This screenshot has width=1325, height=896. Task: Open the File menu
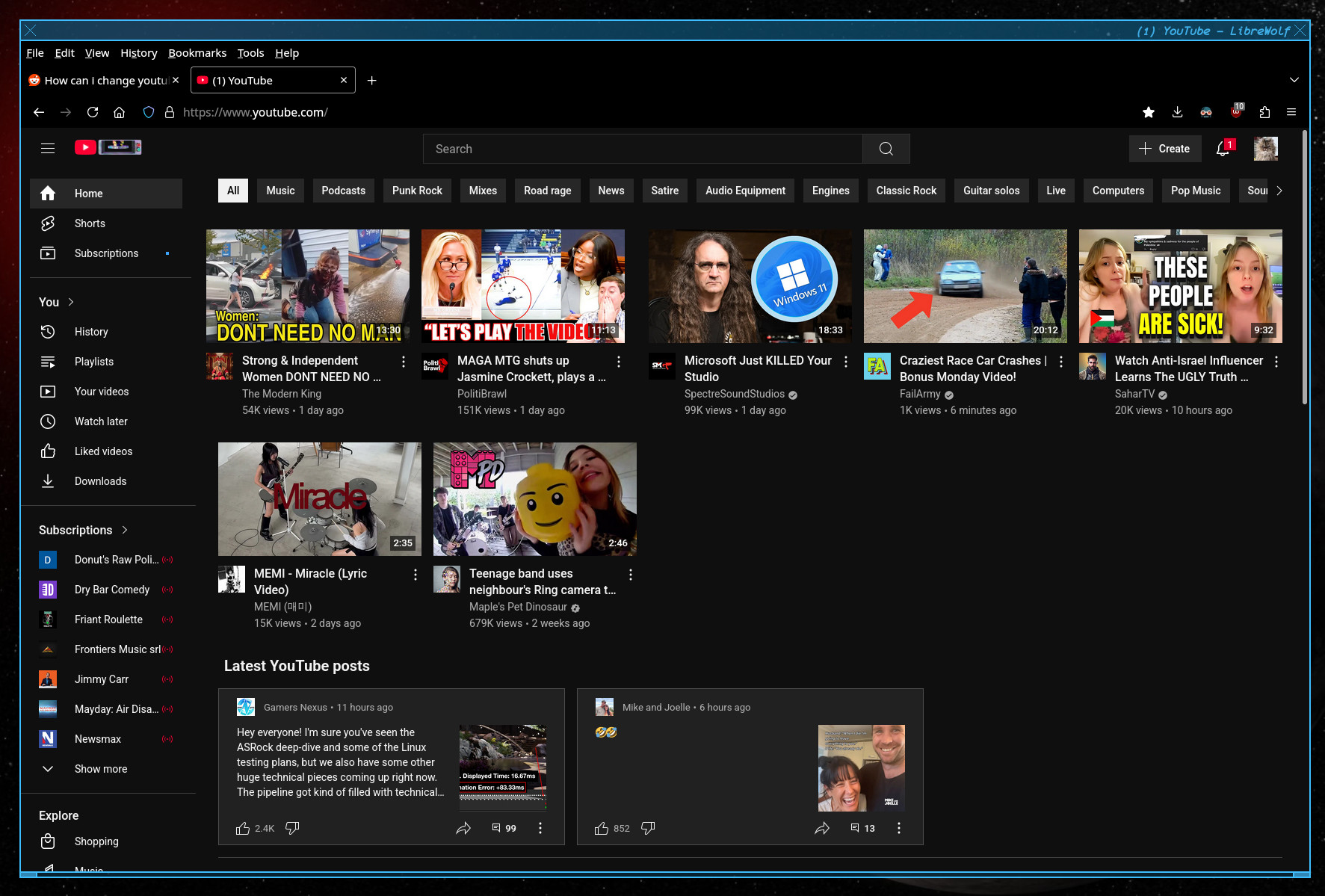click(x=35, y=53)
